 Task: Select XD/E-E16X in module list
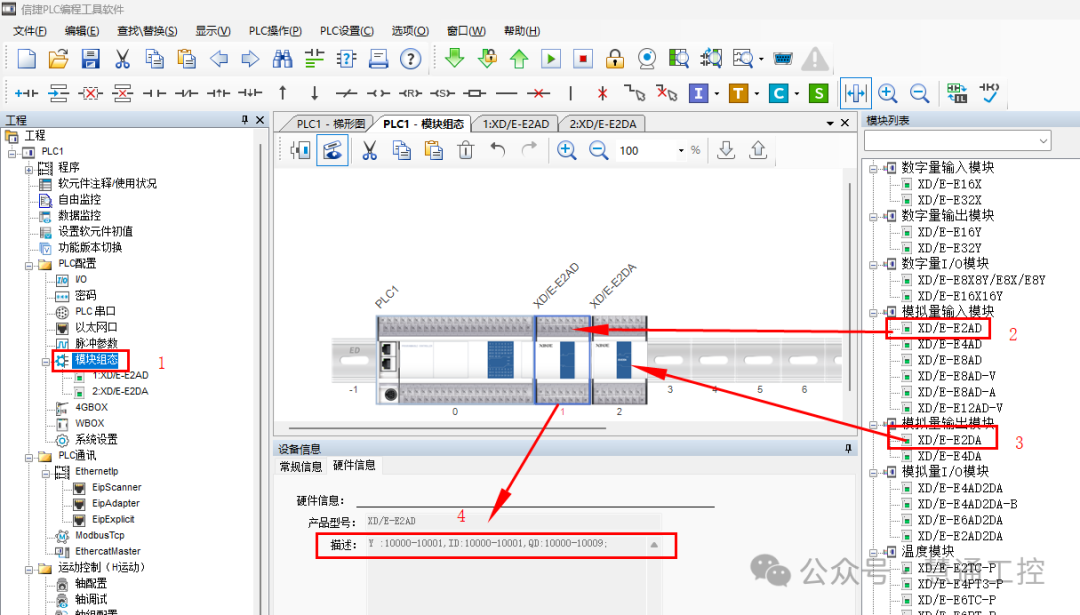point(949,185)
